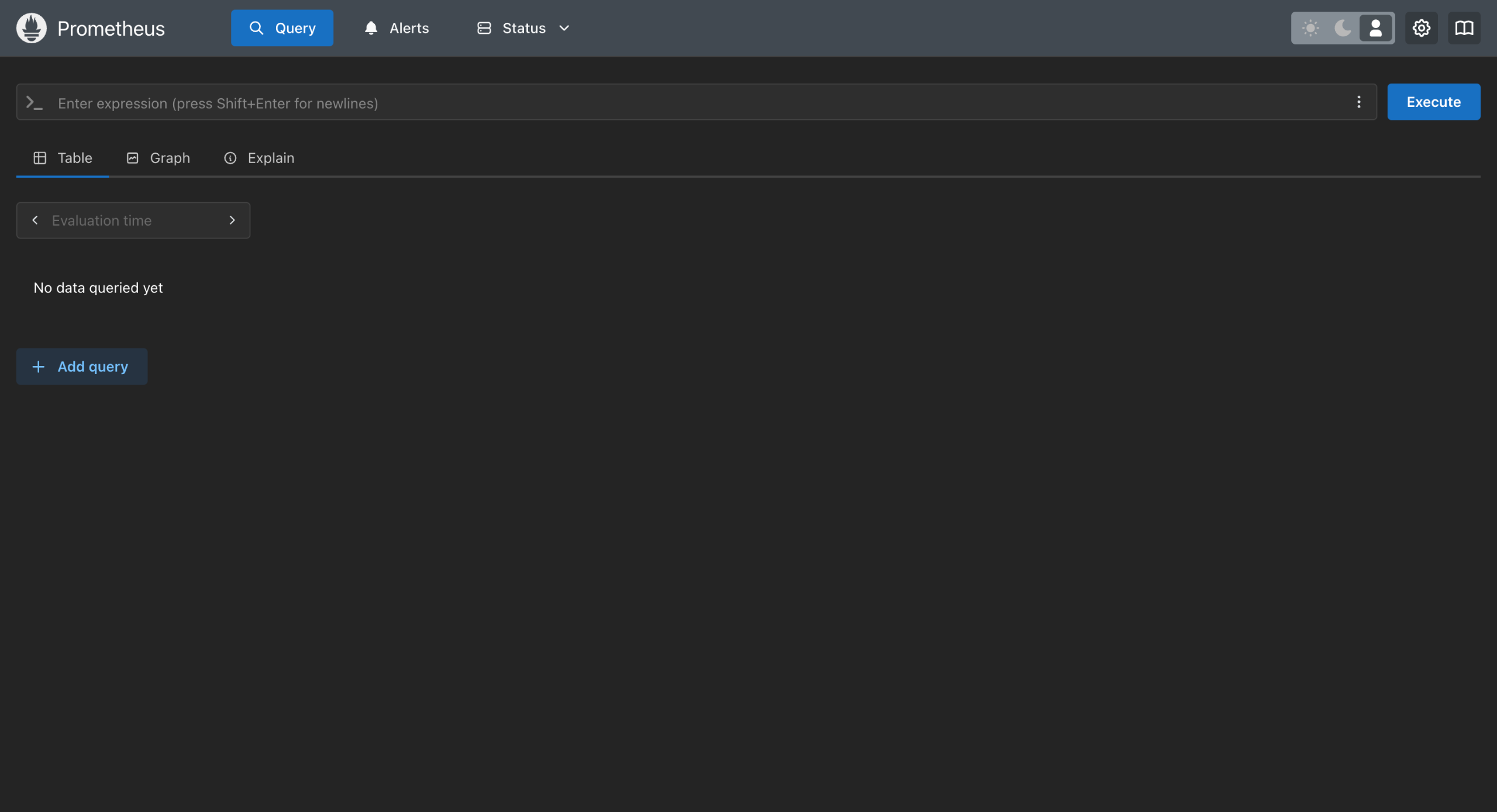
Task: Click the Add query button
Action: click(82, 367)
